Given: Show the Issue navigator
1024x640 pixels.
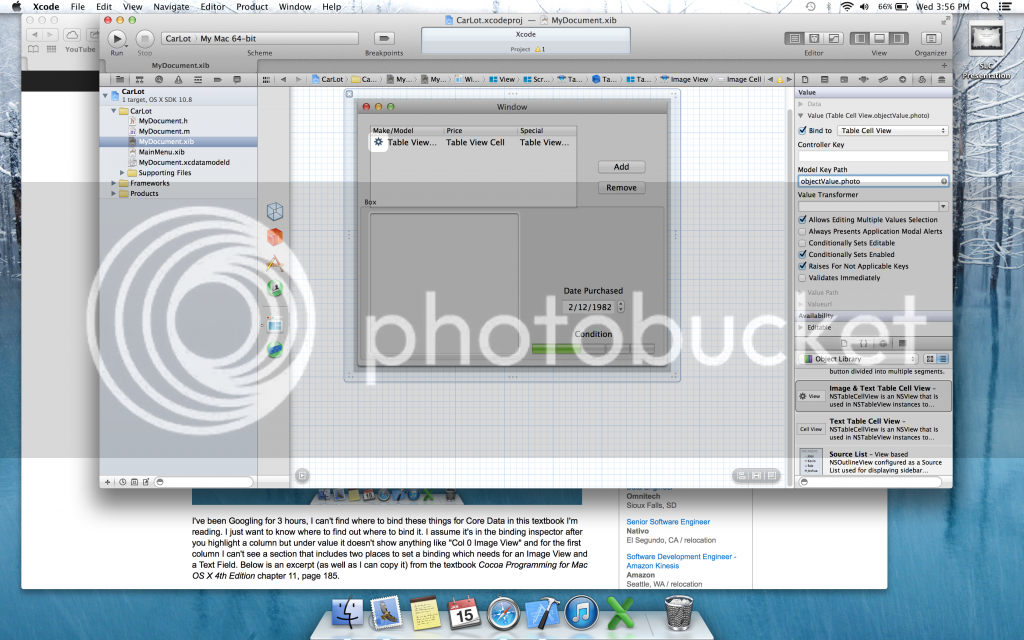Looking at the screenshot, I should 178,80.
